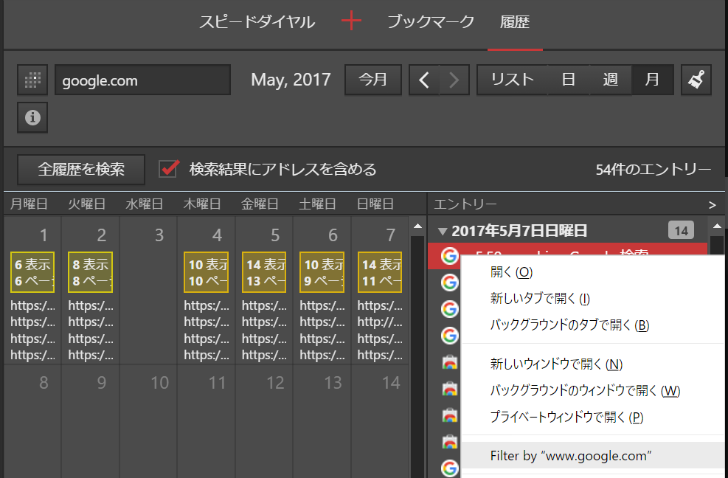This screenshot has width=728, height=478.
Task: Click May 5 summary box 14 表示
Action: coord(264,272)
